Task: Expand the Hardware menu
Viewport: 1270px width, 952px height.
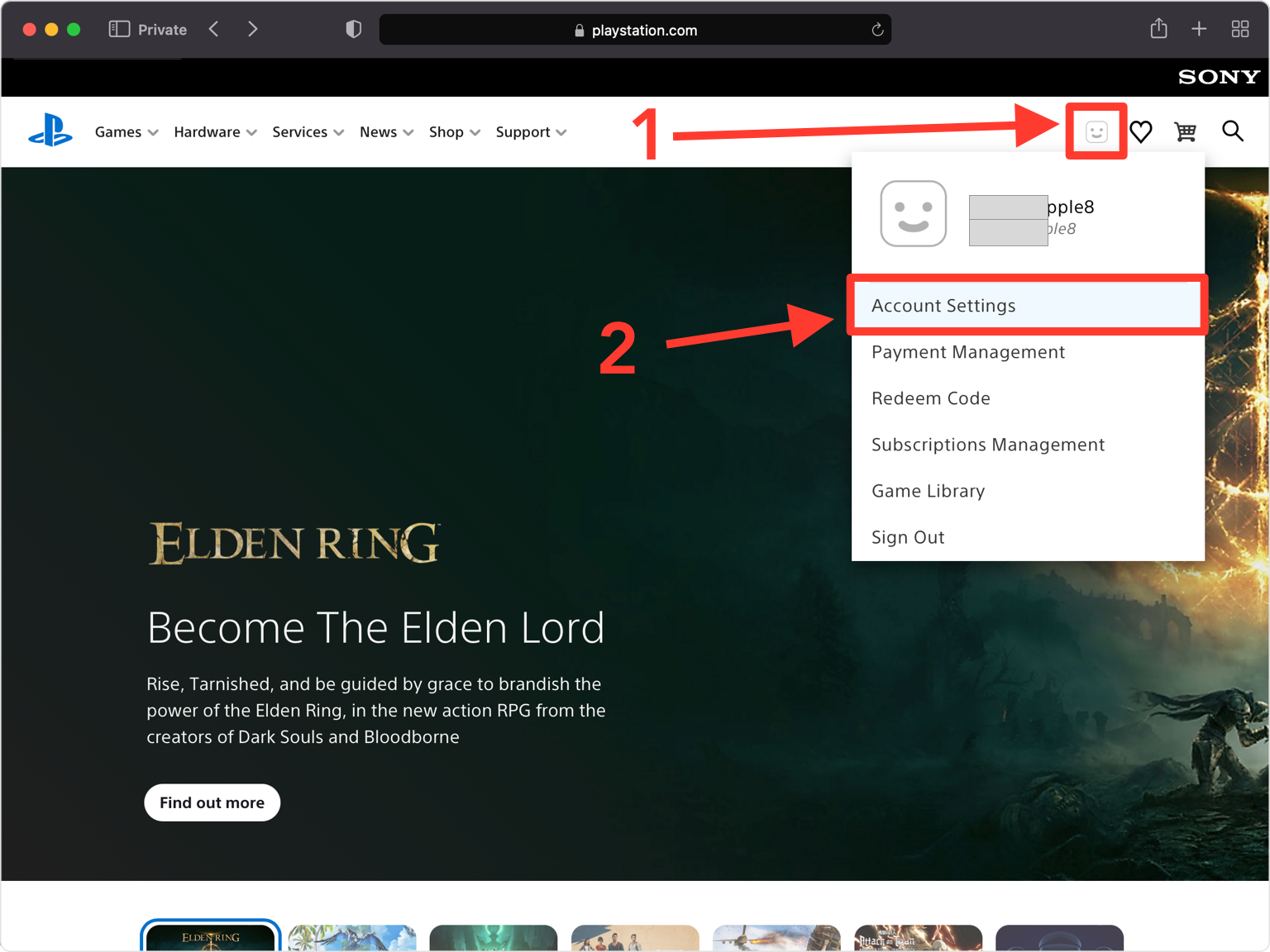Action: click(x=215, y=132)
